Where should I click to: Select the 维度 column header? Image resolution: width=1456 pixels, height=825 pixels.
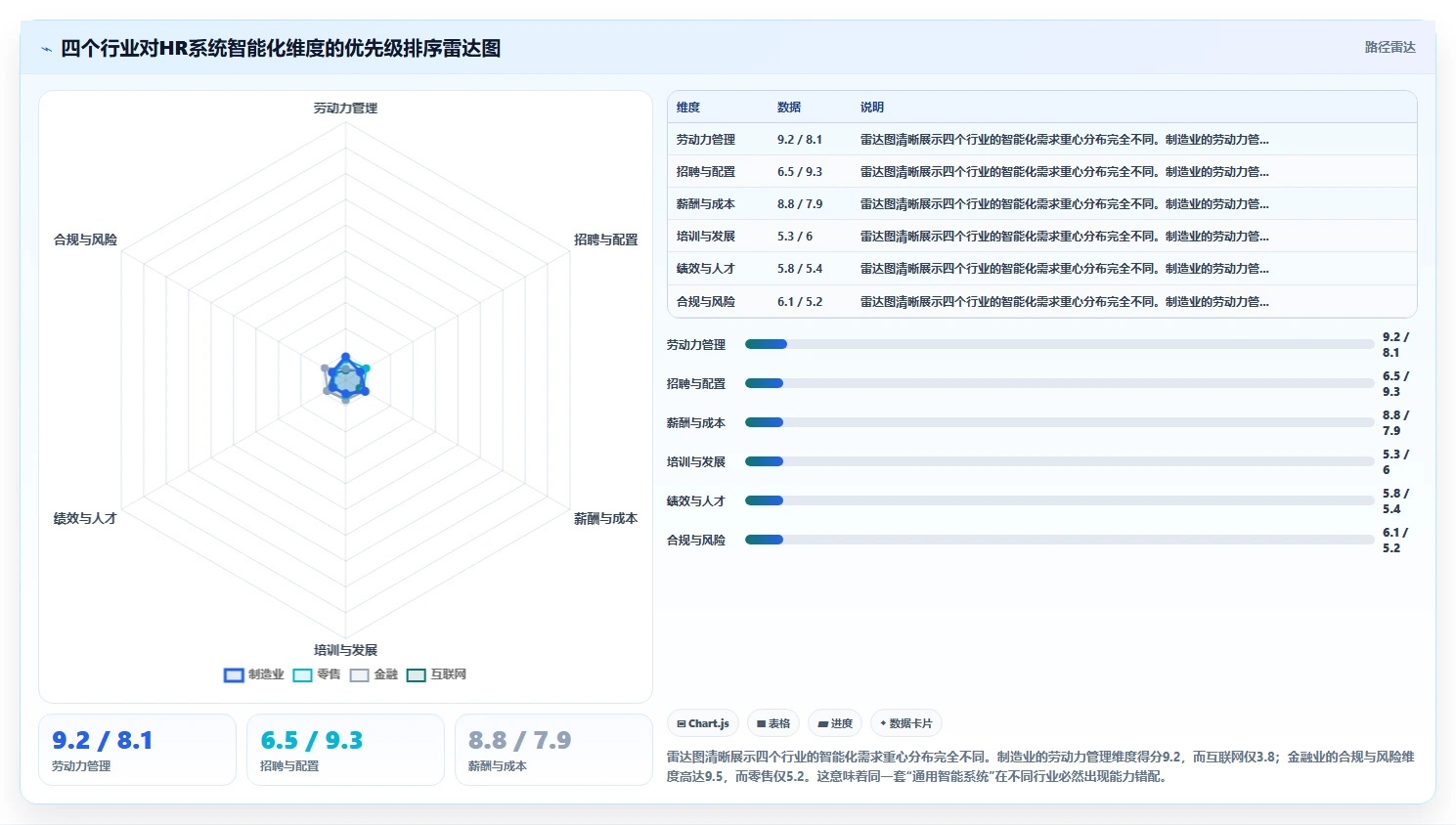(x=688, y=108)
